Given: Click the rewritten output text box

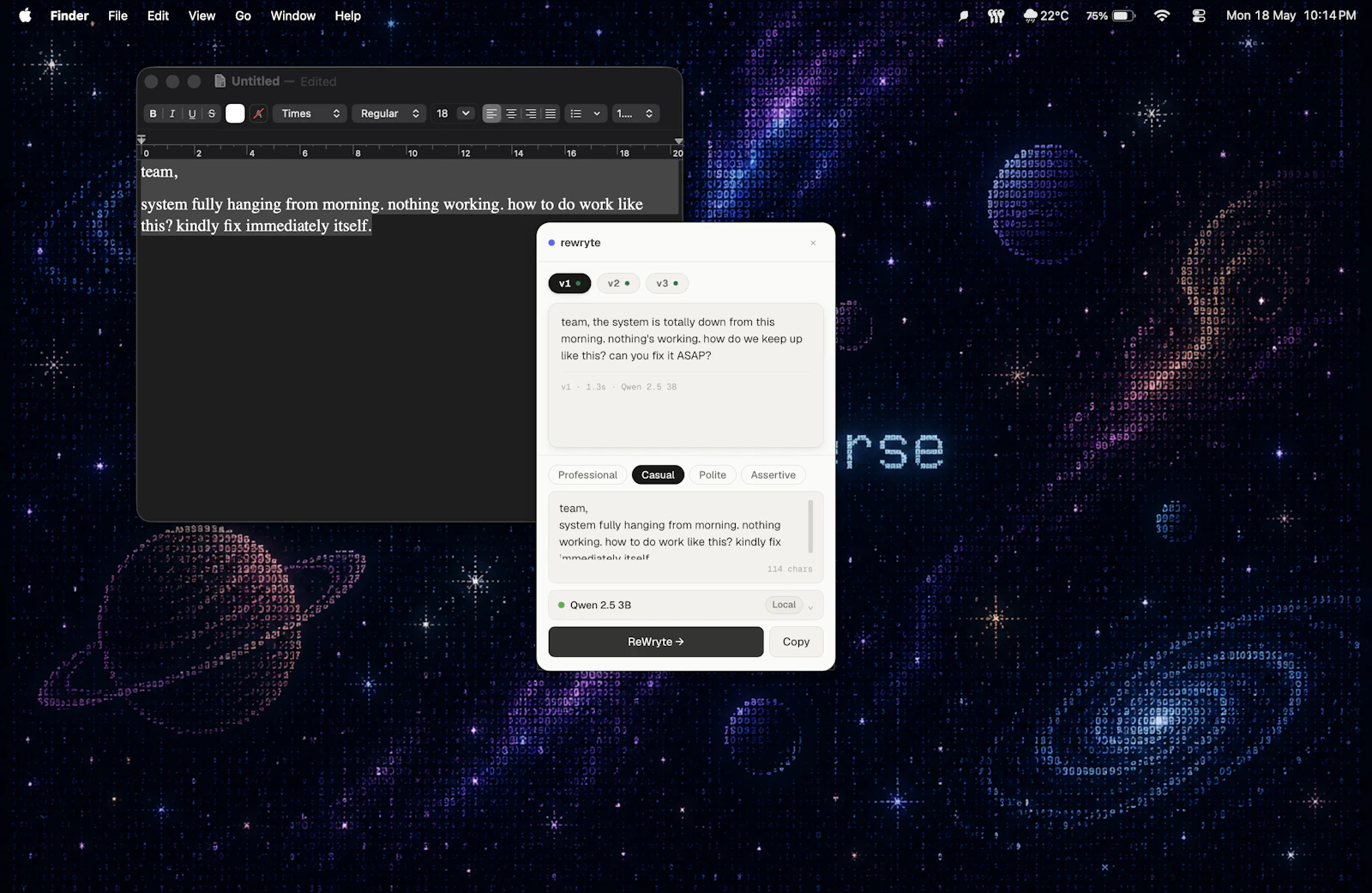Looking at the screenshot, I should click(x=686, y=375).
